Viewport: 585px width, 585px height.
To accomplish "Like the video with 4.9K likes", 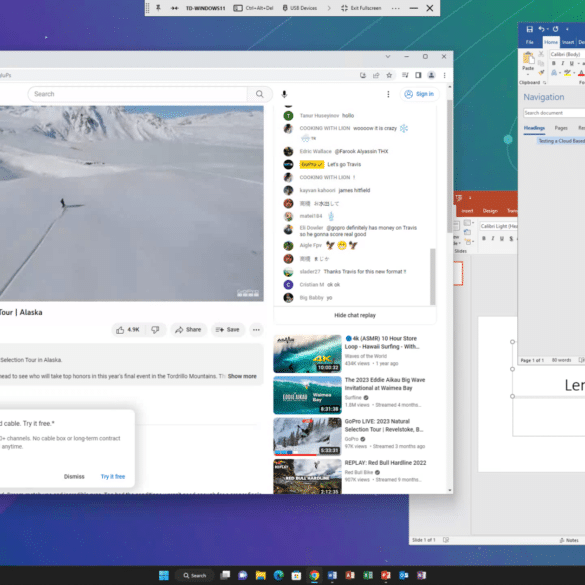I will coord(128,330).
